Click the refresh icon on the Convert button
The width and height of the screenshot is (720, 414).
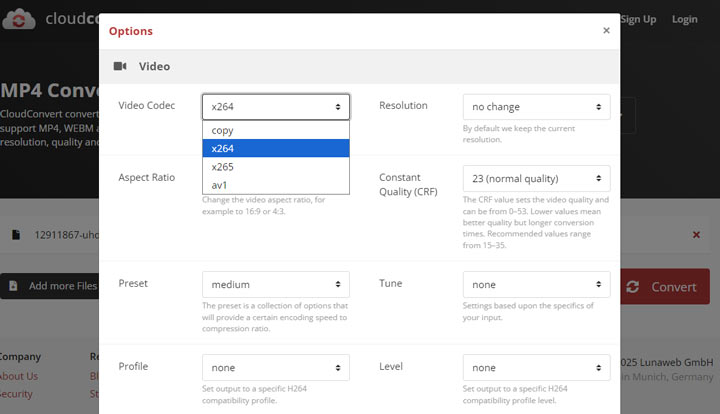632,287
